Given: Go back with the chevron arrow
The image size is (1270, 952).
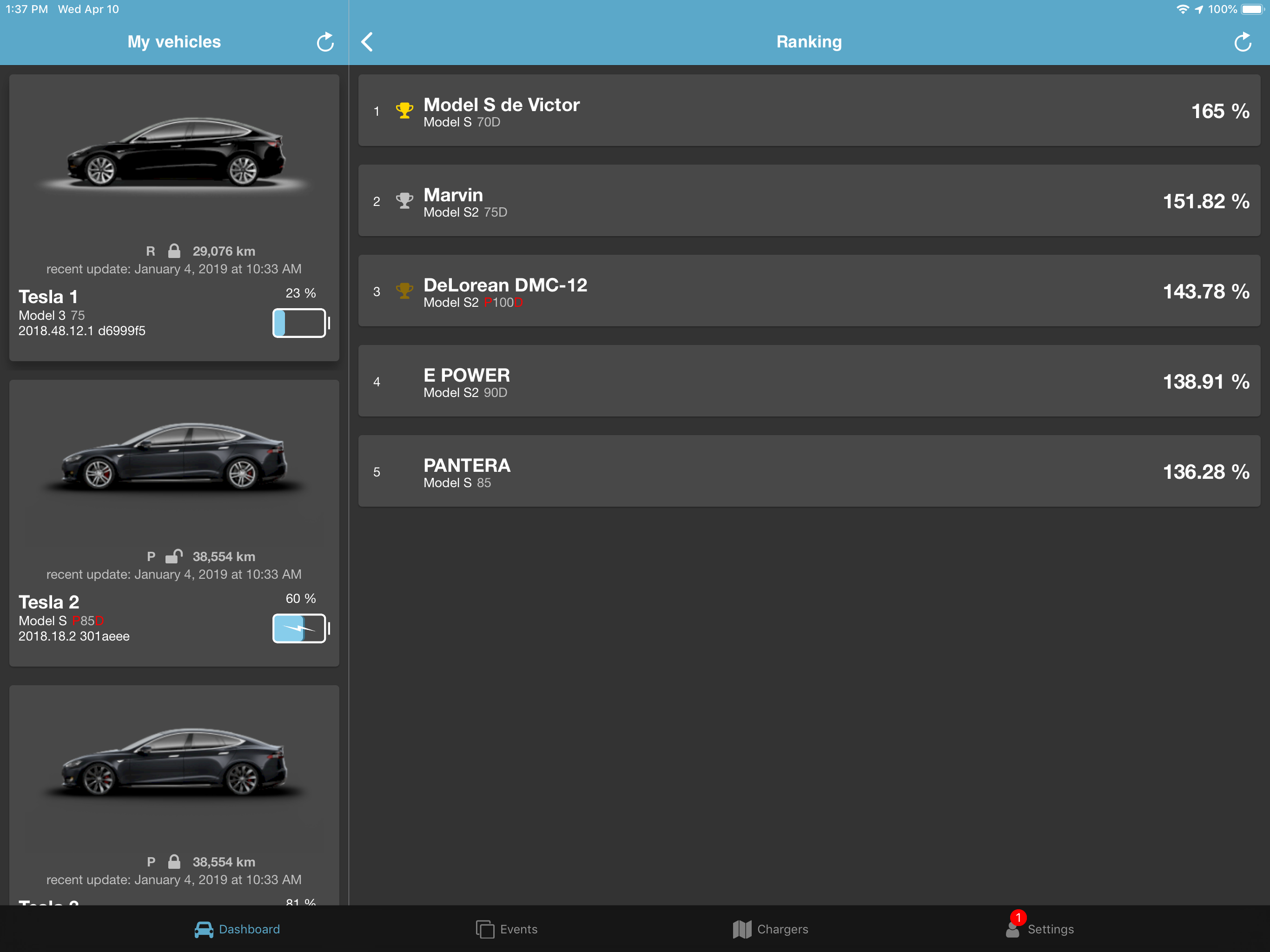Looking at the screenshot, I should [x=367, y=42].
